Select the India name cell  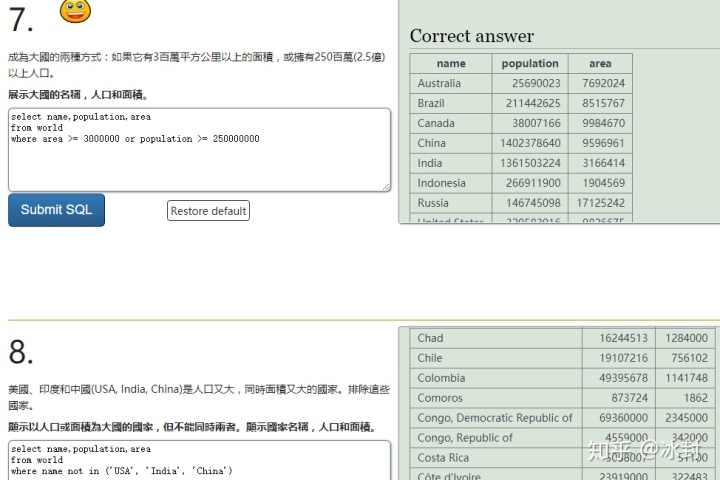pos(451,163)
